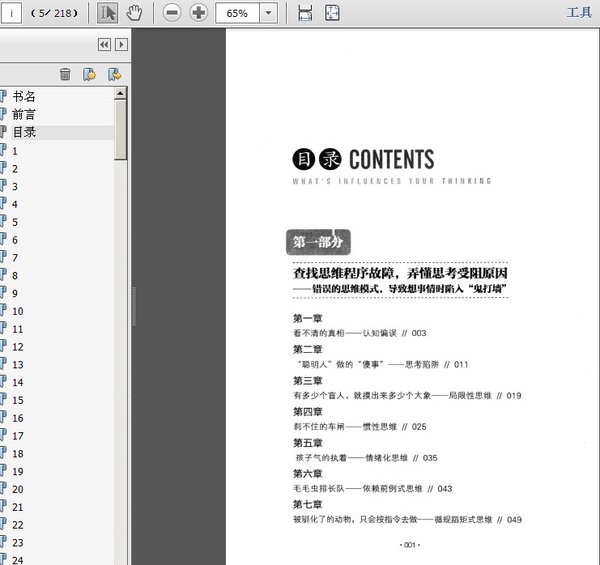Jump to bookmark 4
Viewport: 600px width, 565px height.
point(15,204)
